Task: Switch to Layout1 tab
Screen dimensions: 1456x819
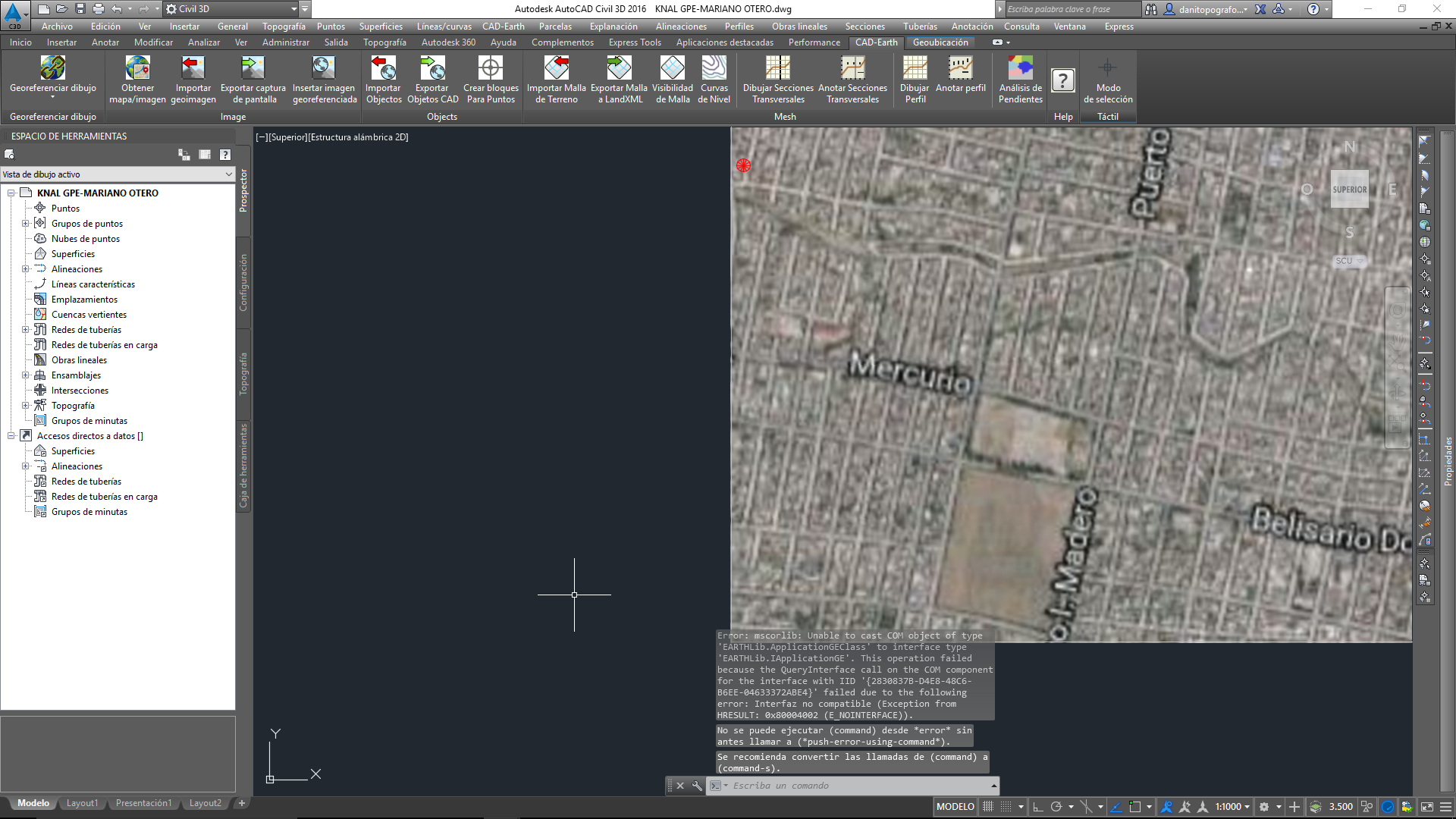Action: tap(82, 803)
